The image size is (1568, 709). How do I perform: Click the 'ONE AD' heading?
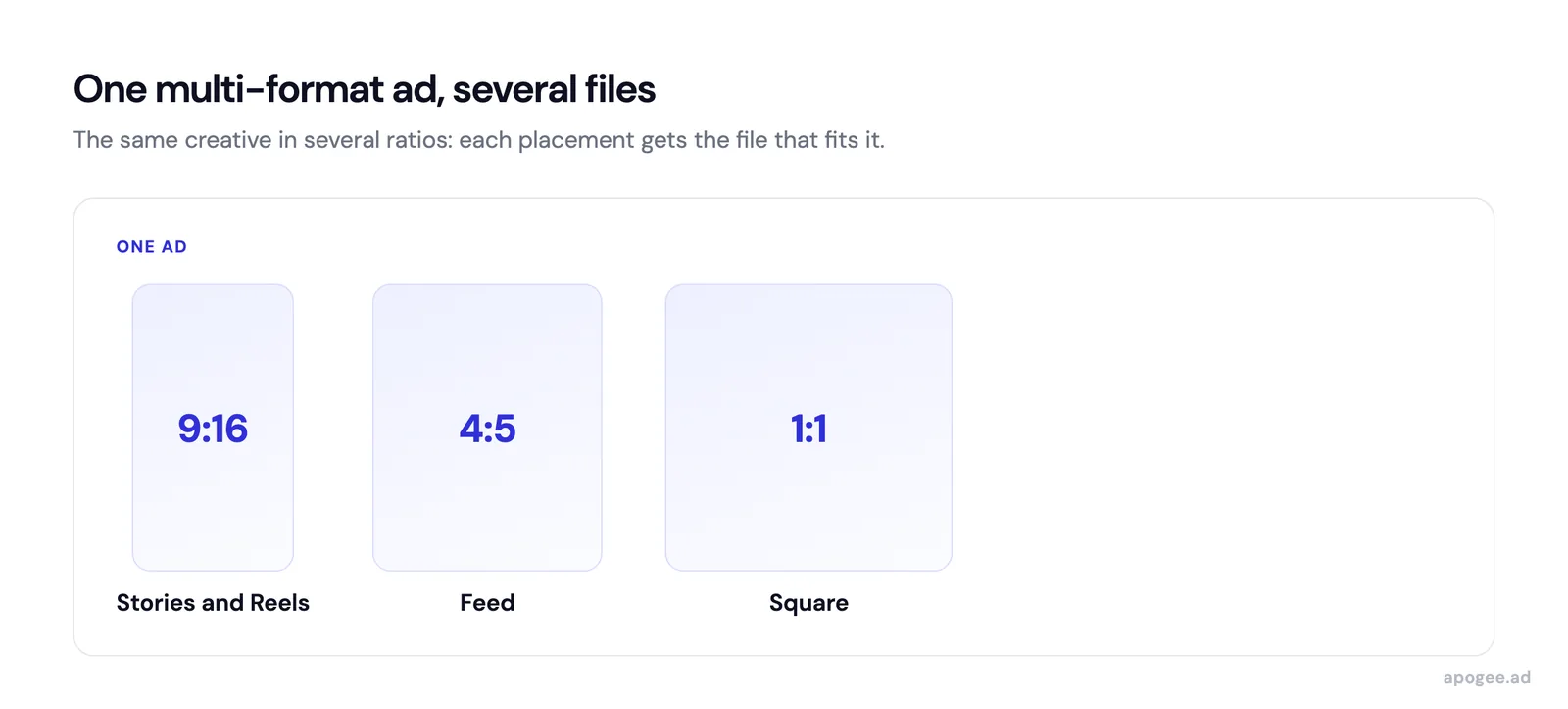152,247
